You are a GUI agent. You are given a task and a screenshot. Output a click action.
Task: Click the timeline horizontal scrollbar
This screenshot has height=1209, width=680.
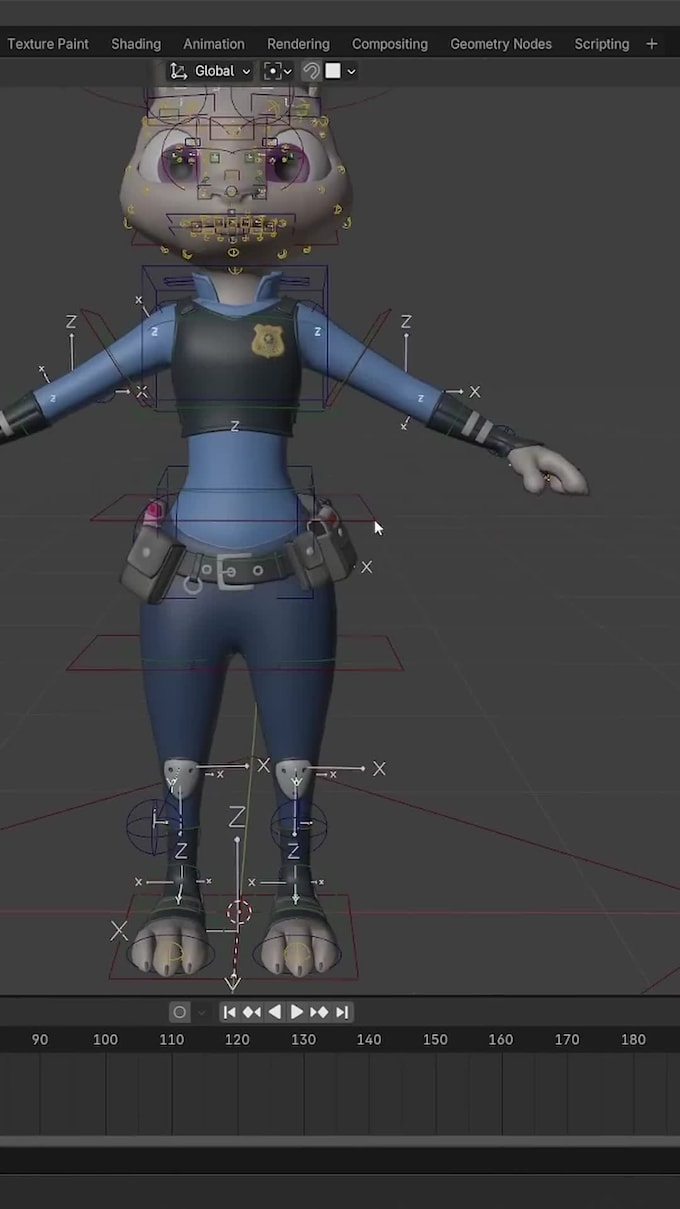pyautogui.click(x=340, y=1141)
